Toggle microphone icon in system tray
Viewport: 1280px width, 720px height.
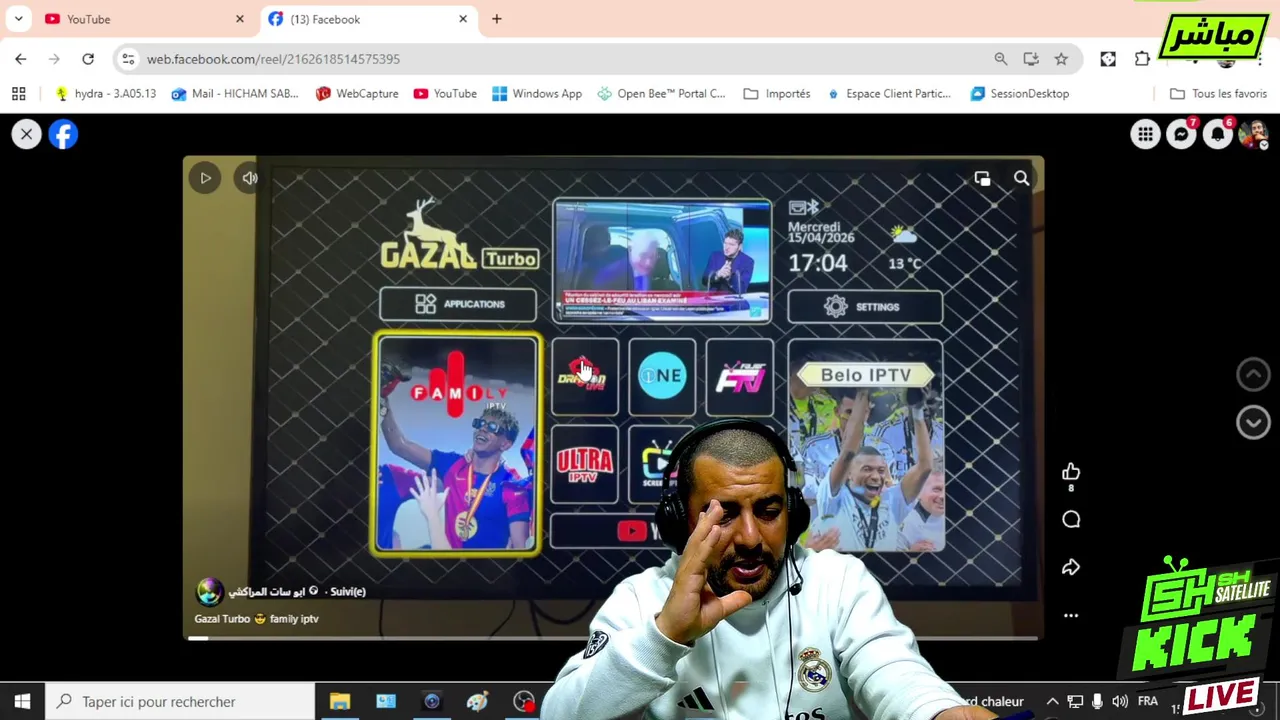1097,702
